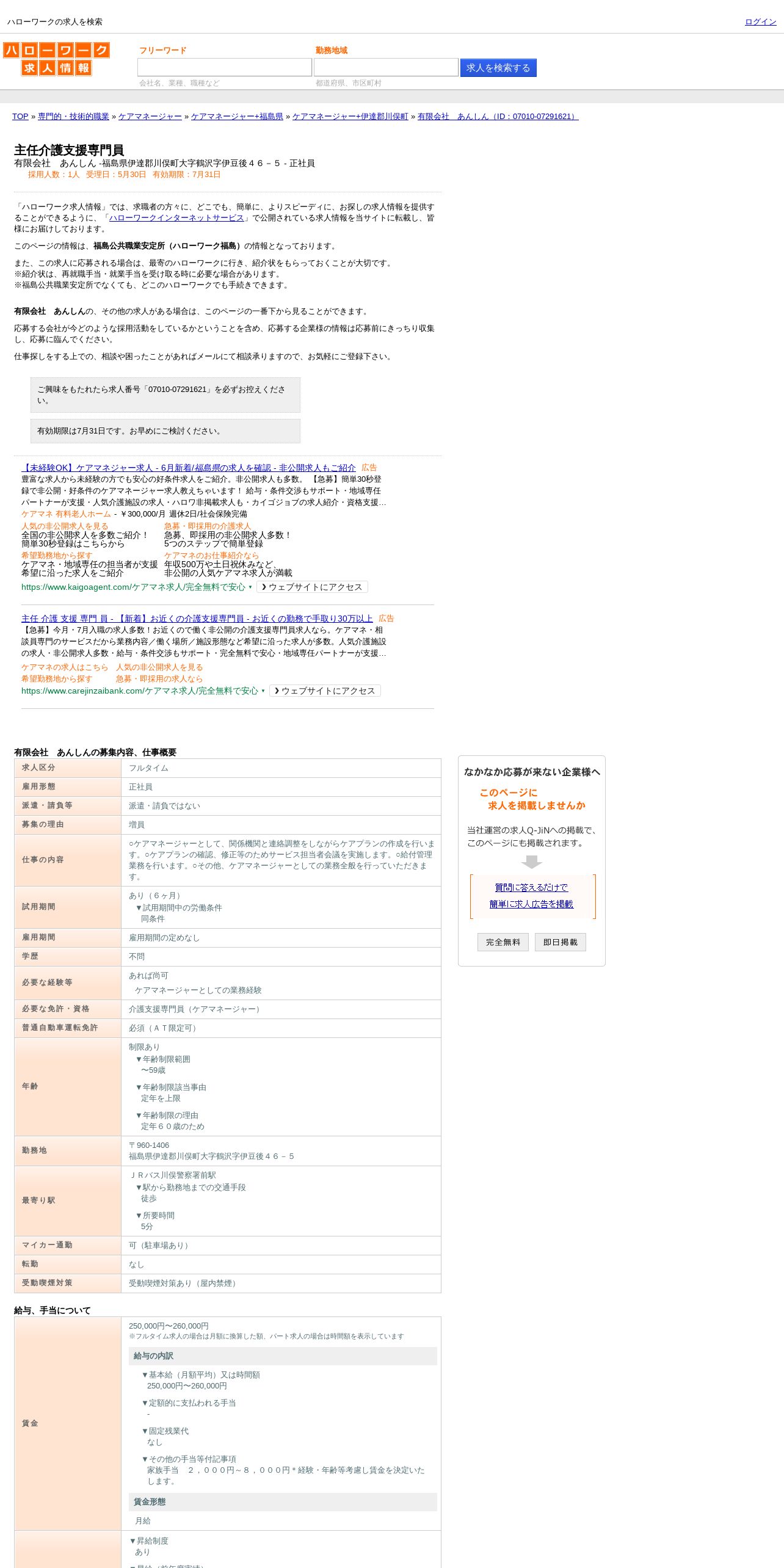Open carejinzaibank.com URL dropdown arrow
This screenshot has width=784, height=1568.
(263, 691)
